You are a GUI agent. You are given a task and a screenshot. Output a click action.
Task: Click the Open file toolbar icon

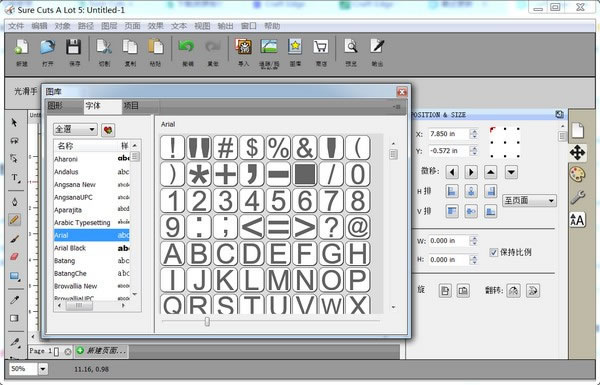(47, 47)
